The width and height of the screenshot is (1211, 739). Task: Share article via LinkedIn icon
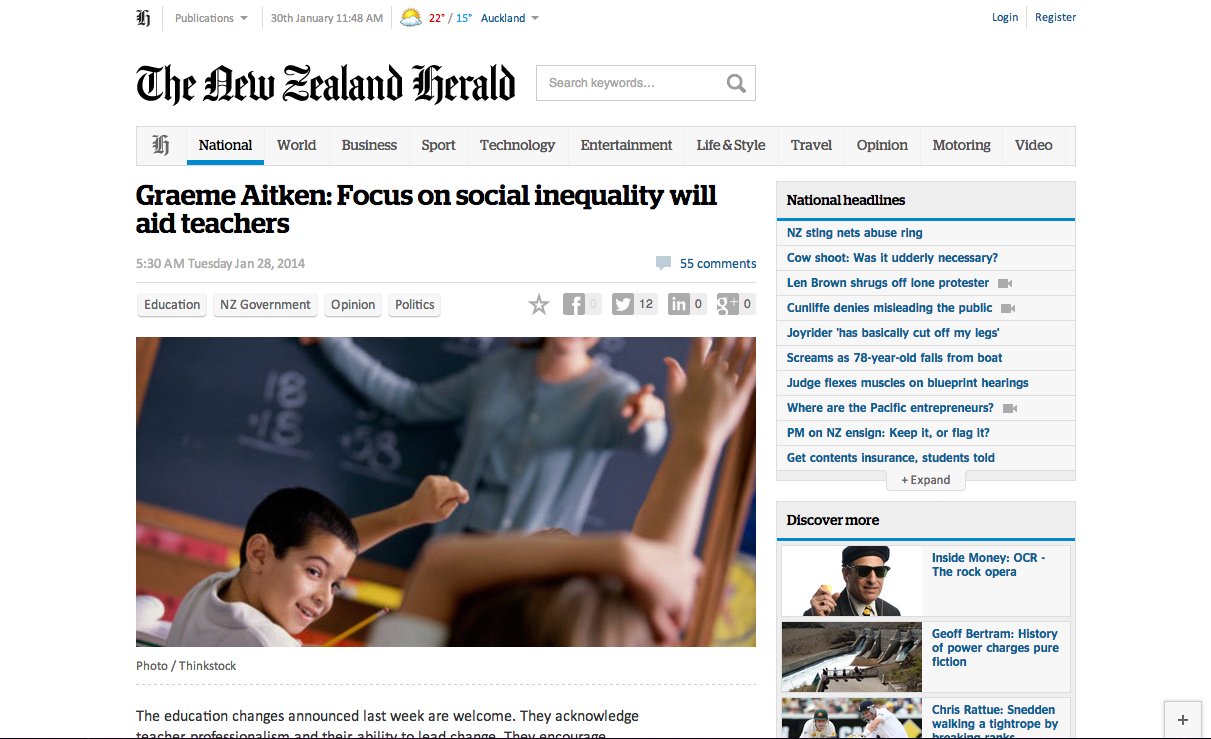[x=679, y=304]
